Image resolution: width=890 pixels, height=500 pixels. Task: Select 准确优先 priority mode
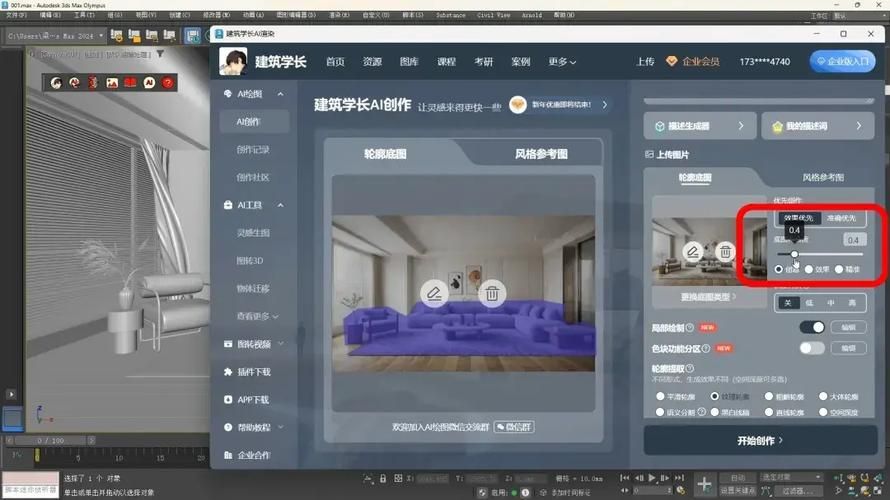841,218
